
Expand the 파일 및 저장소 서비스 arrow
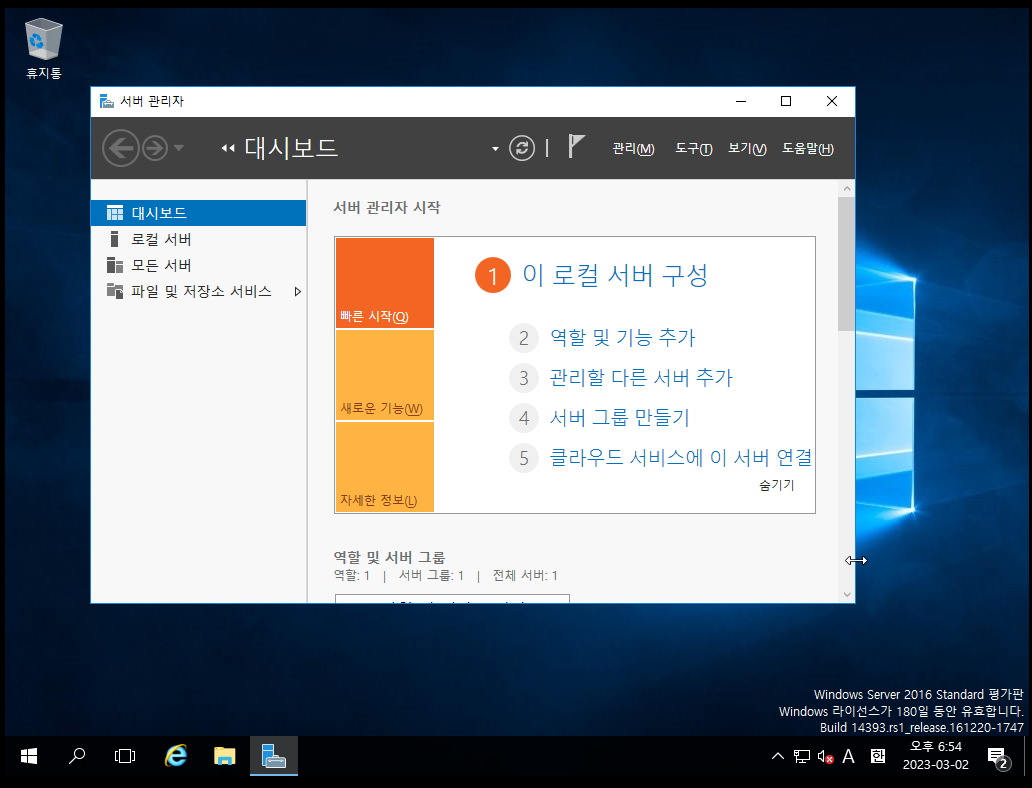click(x=297, y=292)
